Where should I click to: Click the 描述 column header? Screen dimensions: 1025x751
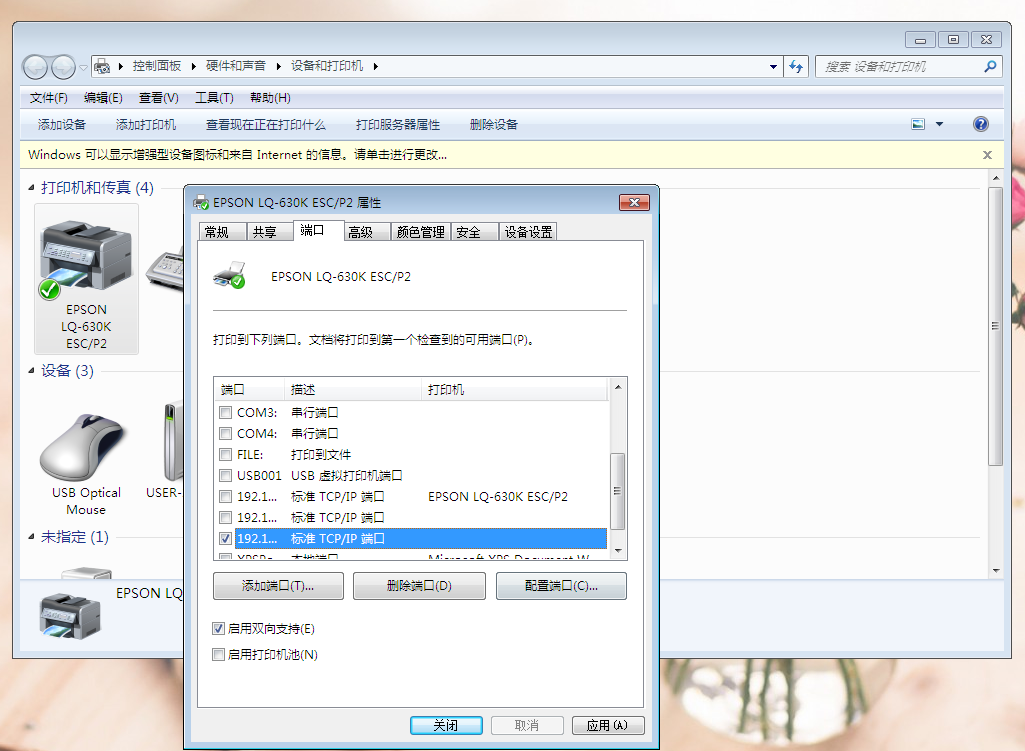coord(353,390)
